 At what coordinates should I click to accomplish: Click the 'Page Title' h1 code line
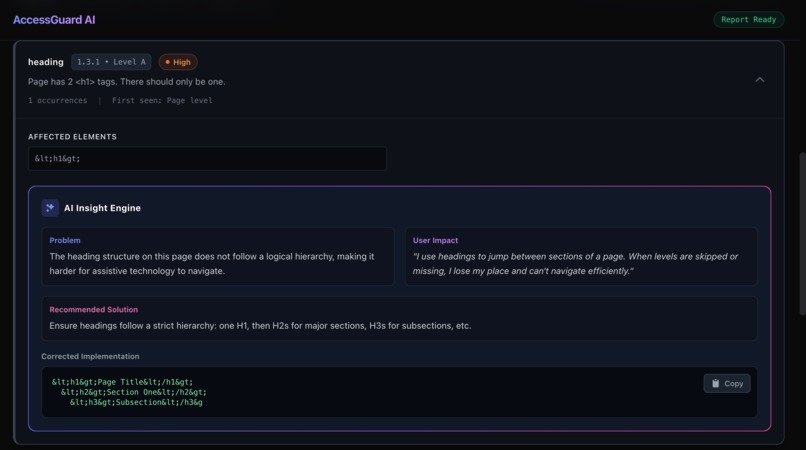point(122,382)
